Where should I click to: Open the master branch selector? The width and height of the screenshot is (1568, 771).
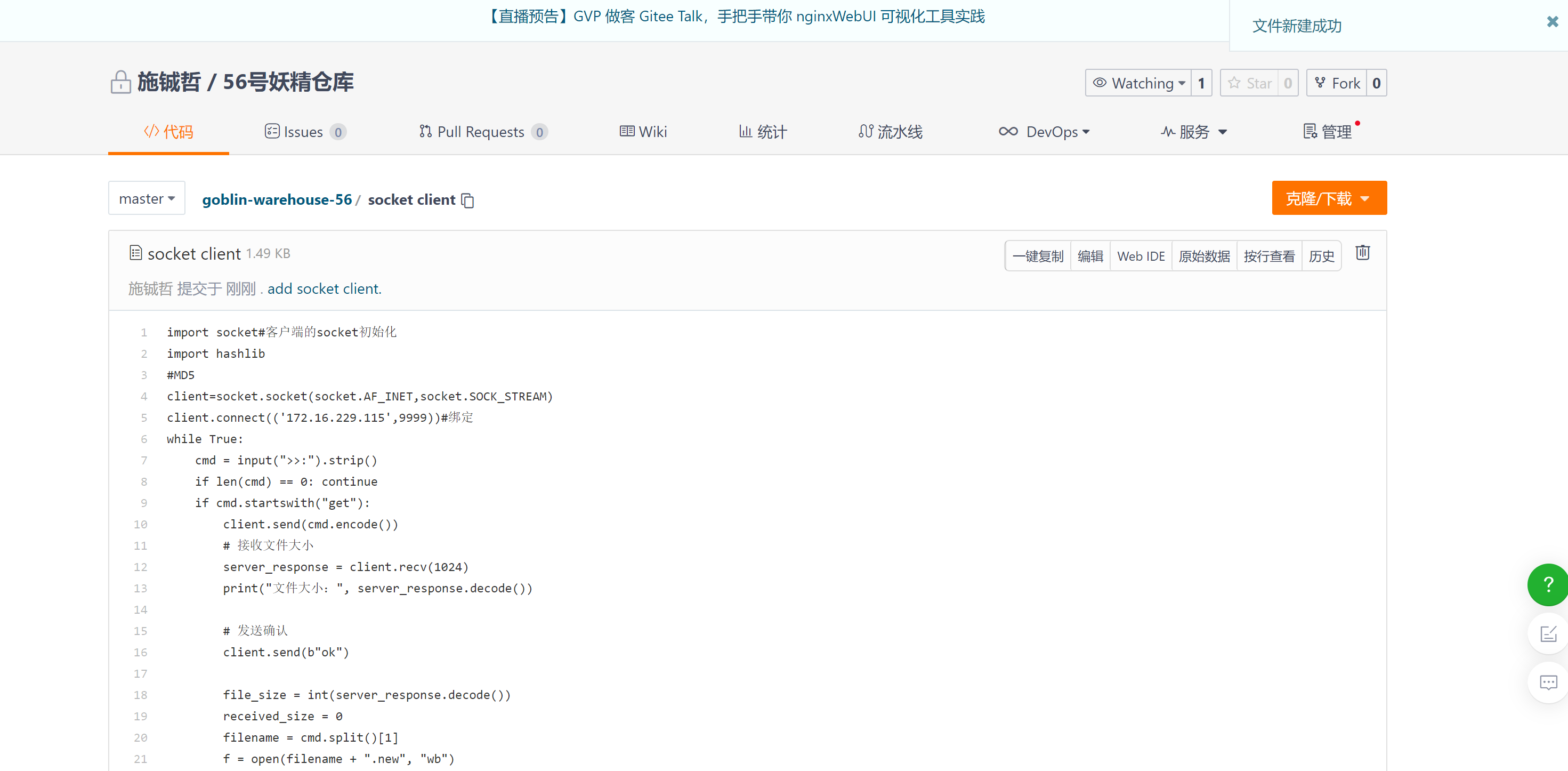(x=147, y=198)
